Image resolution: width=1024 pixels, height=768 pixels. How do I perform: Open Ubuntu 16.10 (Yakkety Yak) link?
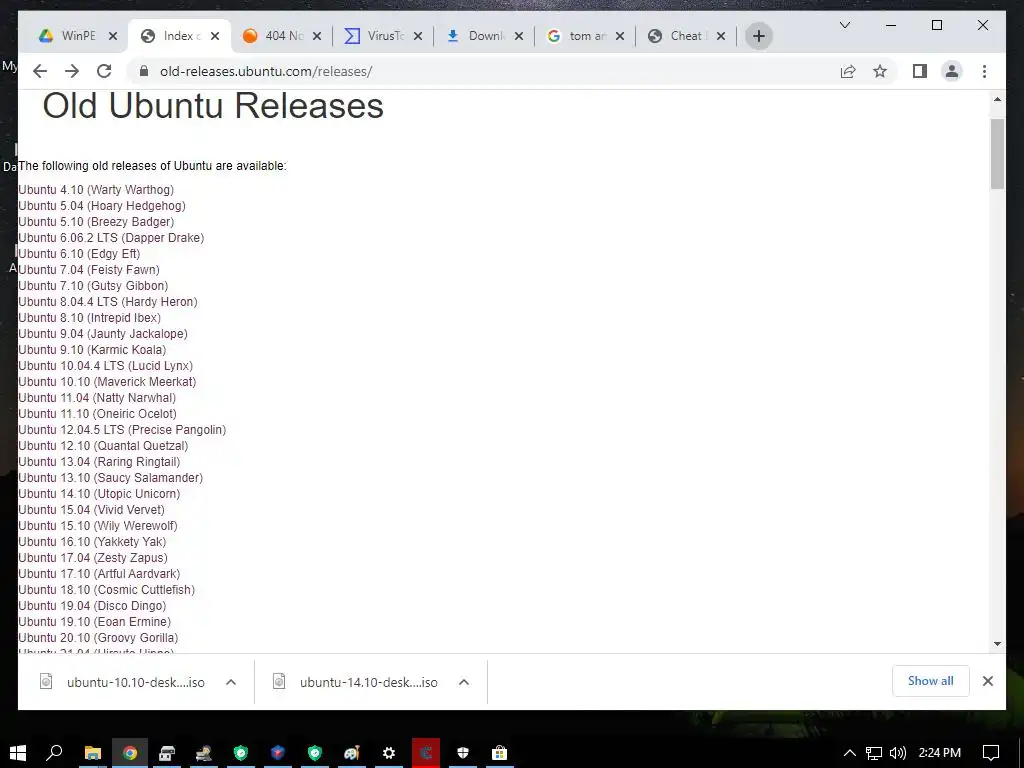point(92,542)
